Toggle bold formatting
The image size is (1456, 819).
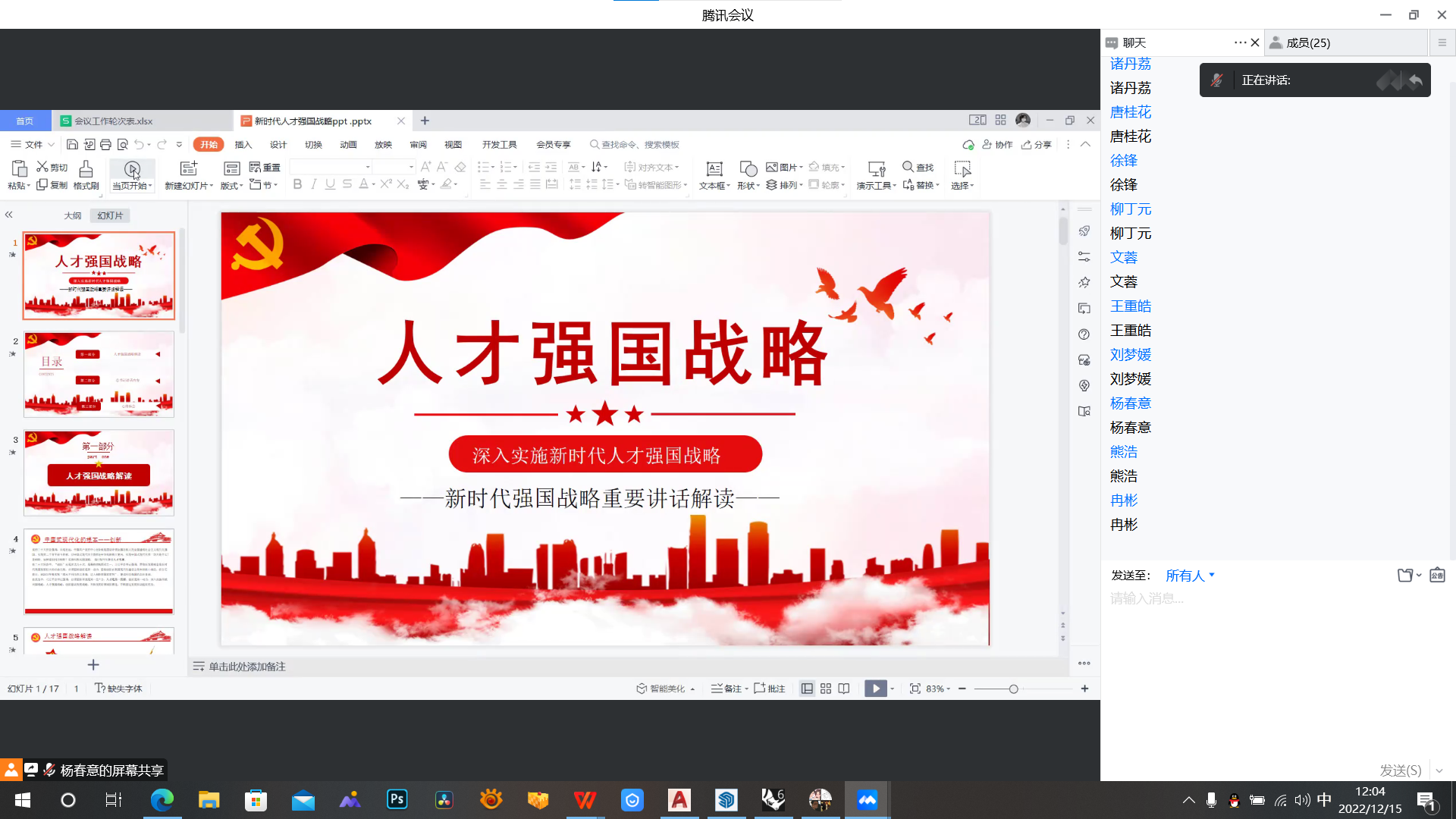pyautogui.click(x=297, y=184)
